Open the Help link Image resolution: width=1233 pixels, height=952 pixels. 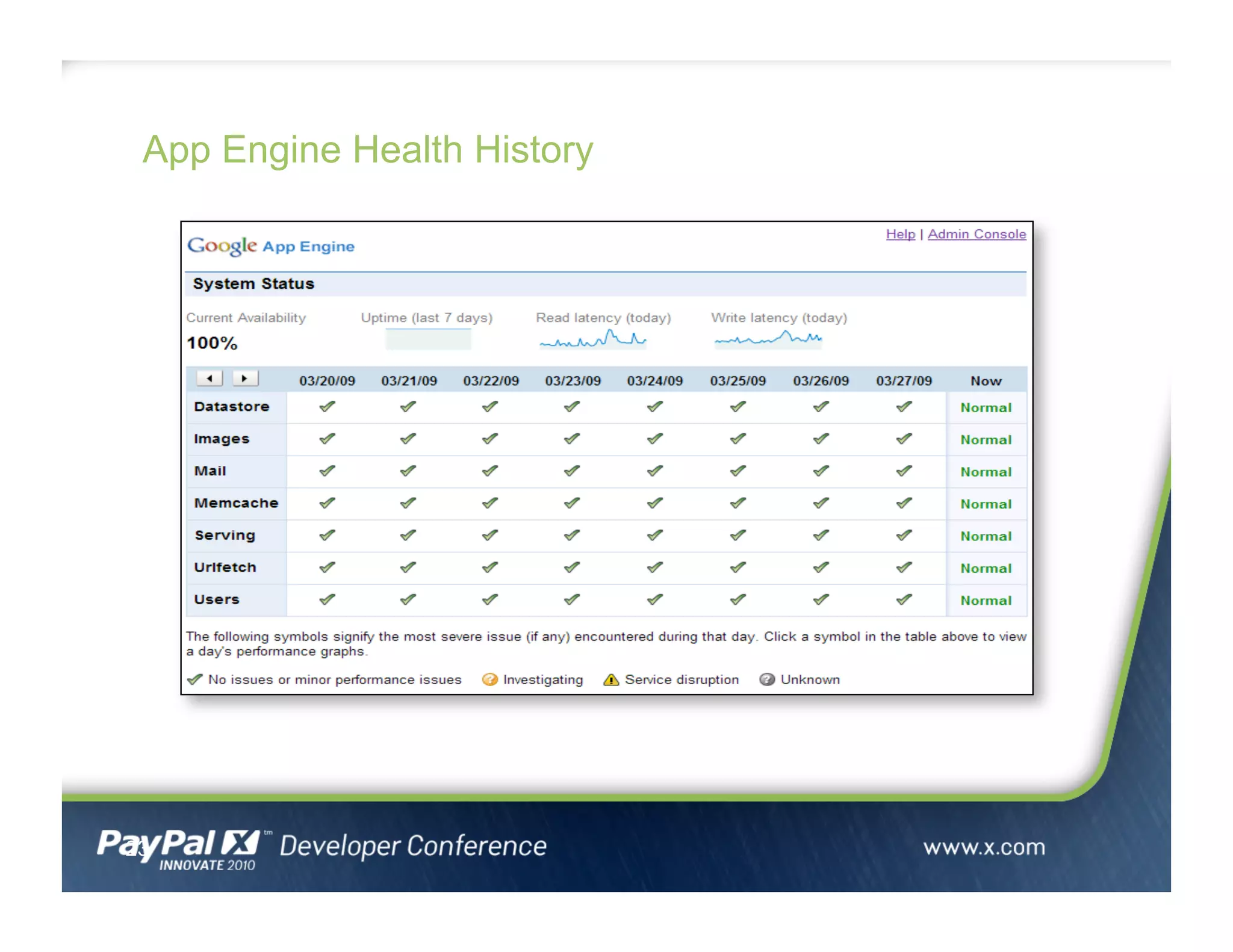click(900, 234)
